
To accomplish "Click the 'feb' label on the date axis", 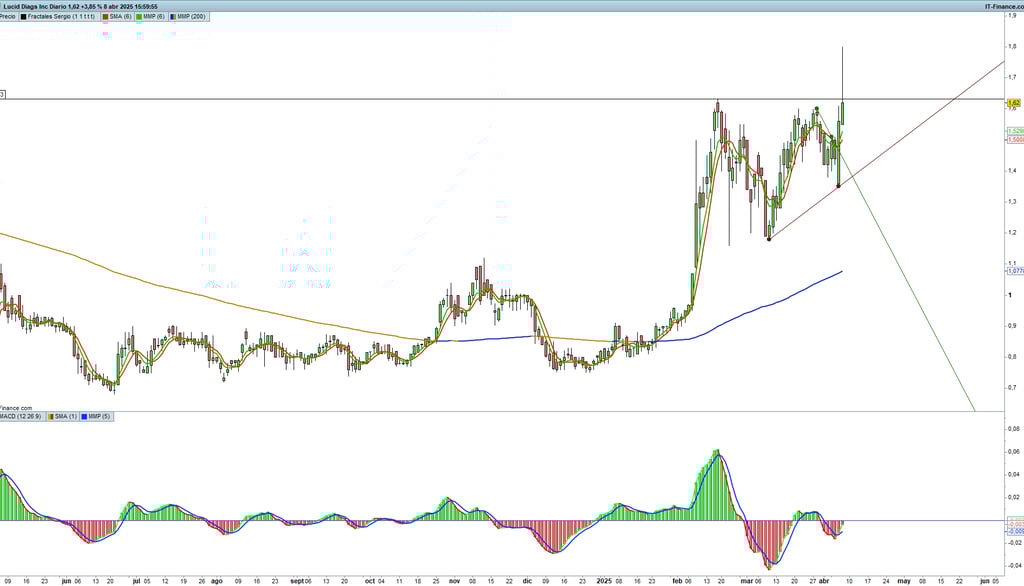I will 677,581.
